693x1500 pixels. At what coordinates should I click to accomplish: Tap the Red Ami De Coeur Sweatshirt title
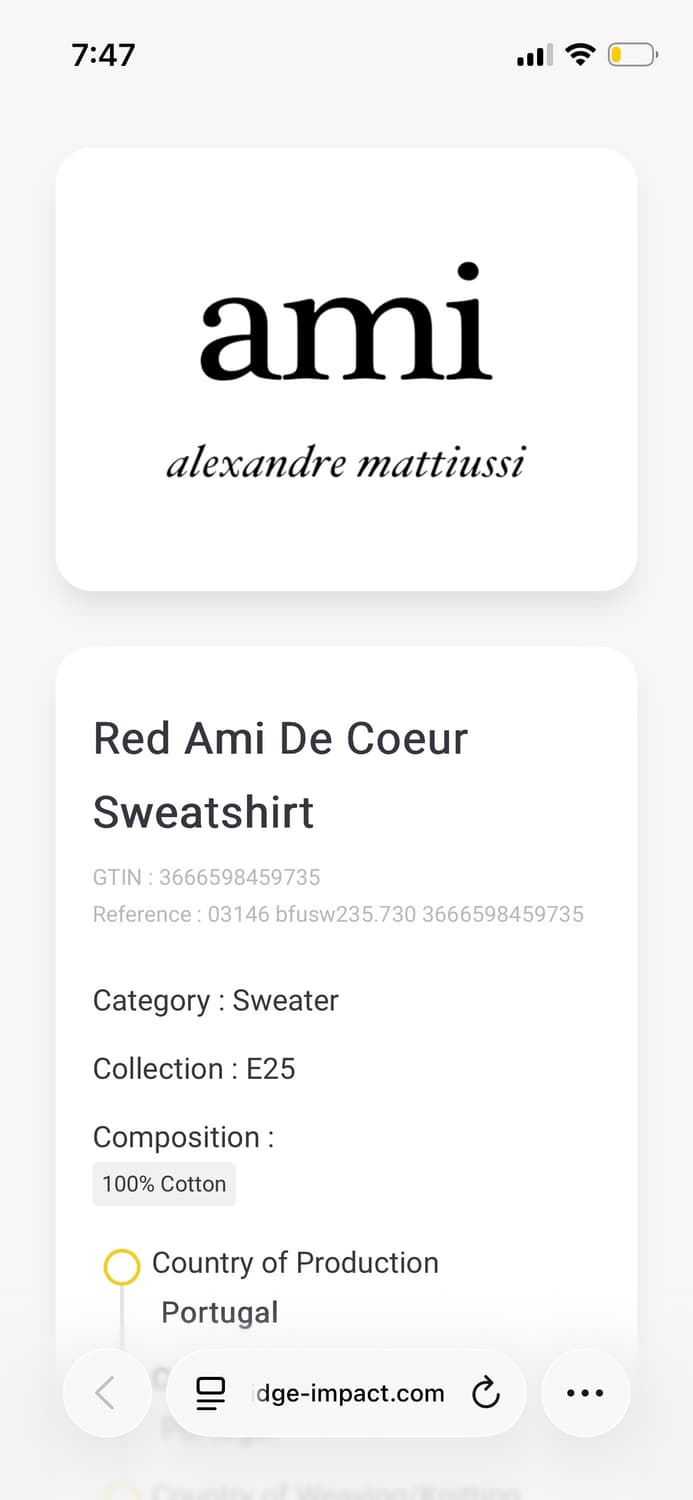coord(280,775)
